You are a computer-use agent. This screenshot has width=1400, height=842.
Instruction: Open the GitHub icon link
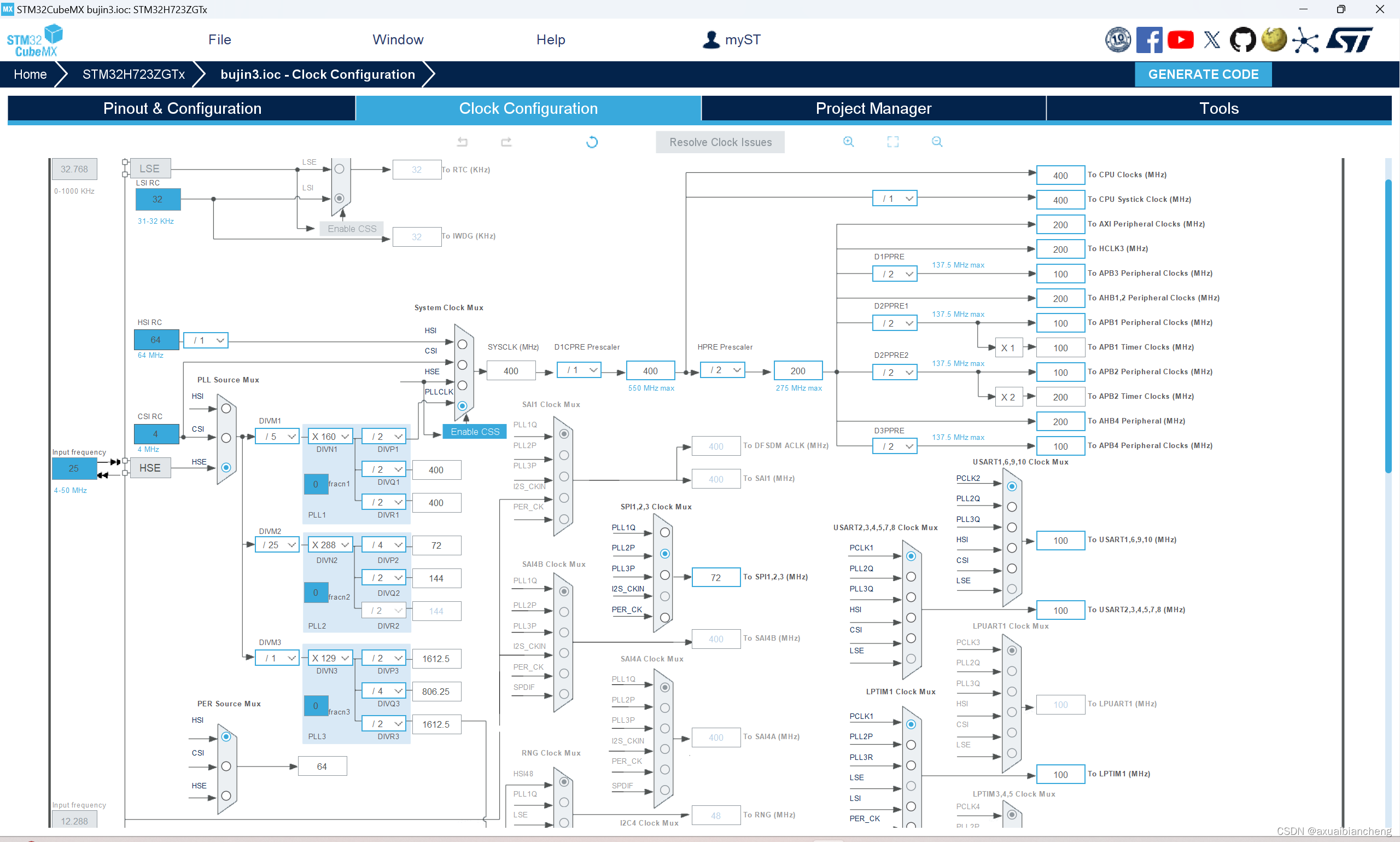(x=1242, y=40)
